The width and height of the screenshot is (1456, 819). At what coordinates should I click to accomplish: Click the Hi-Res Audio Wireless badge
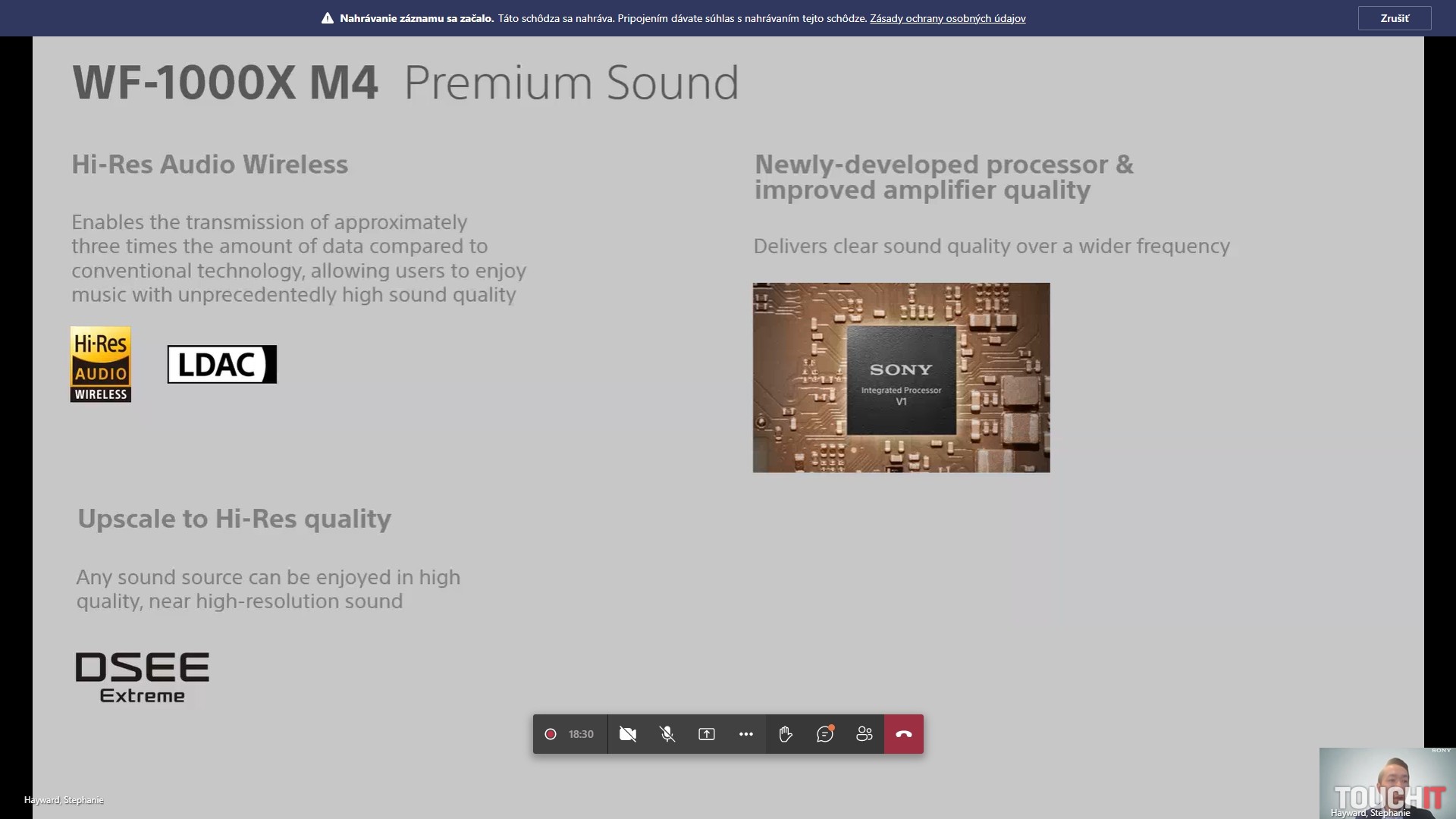click(x=101, y=365)
